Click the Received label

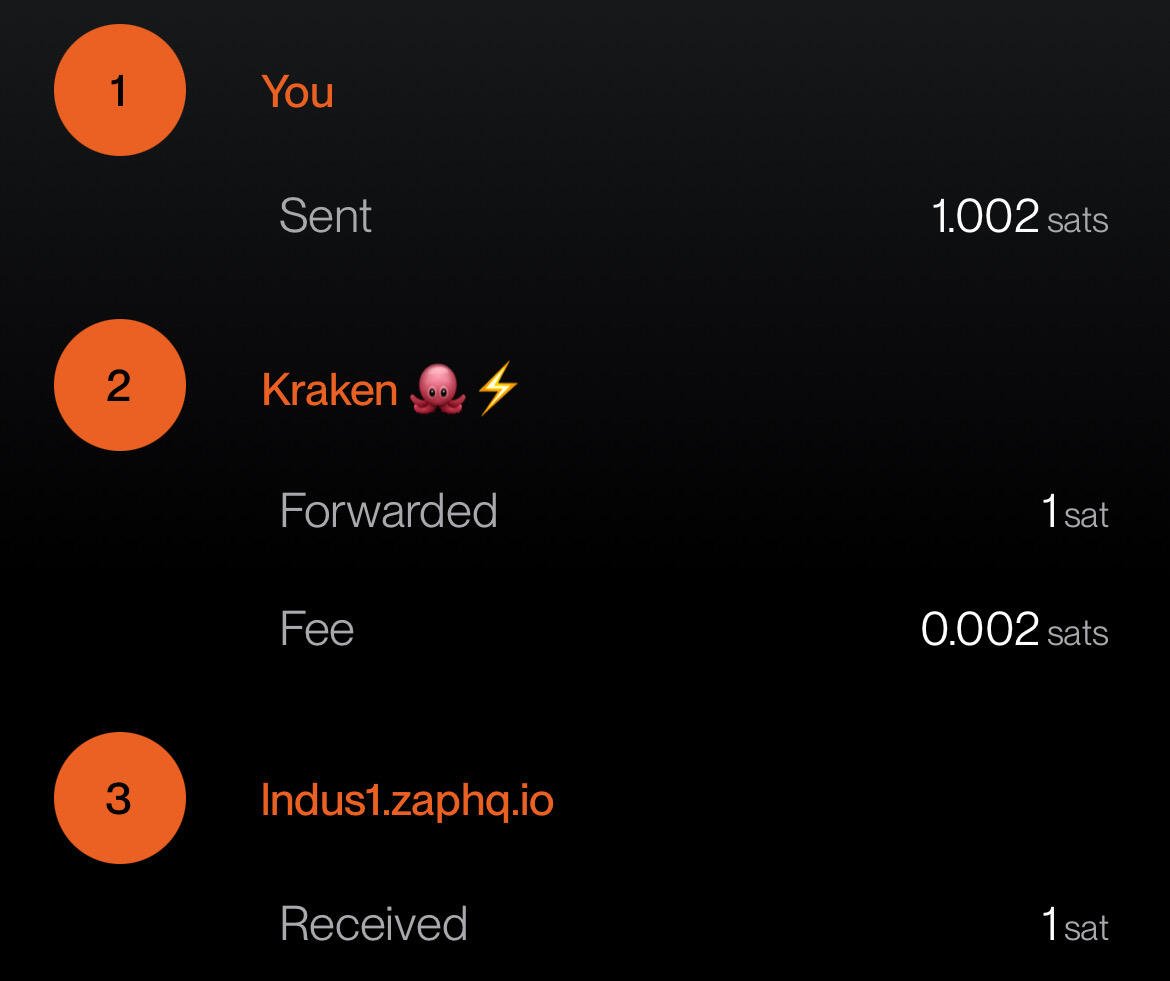click(374, 924)
